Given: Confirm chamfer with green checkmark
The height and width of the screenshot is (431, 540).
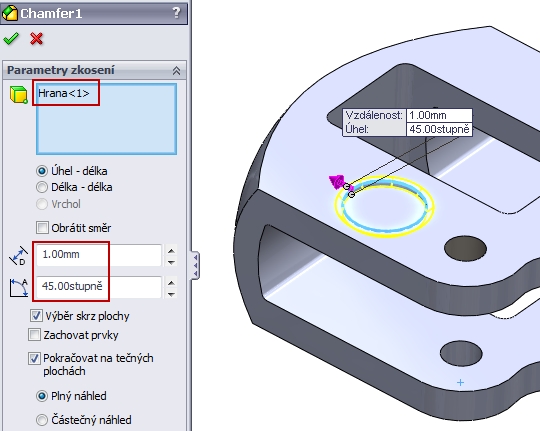Looking at the screenshot, I should click(11, 39).
